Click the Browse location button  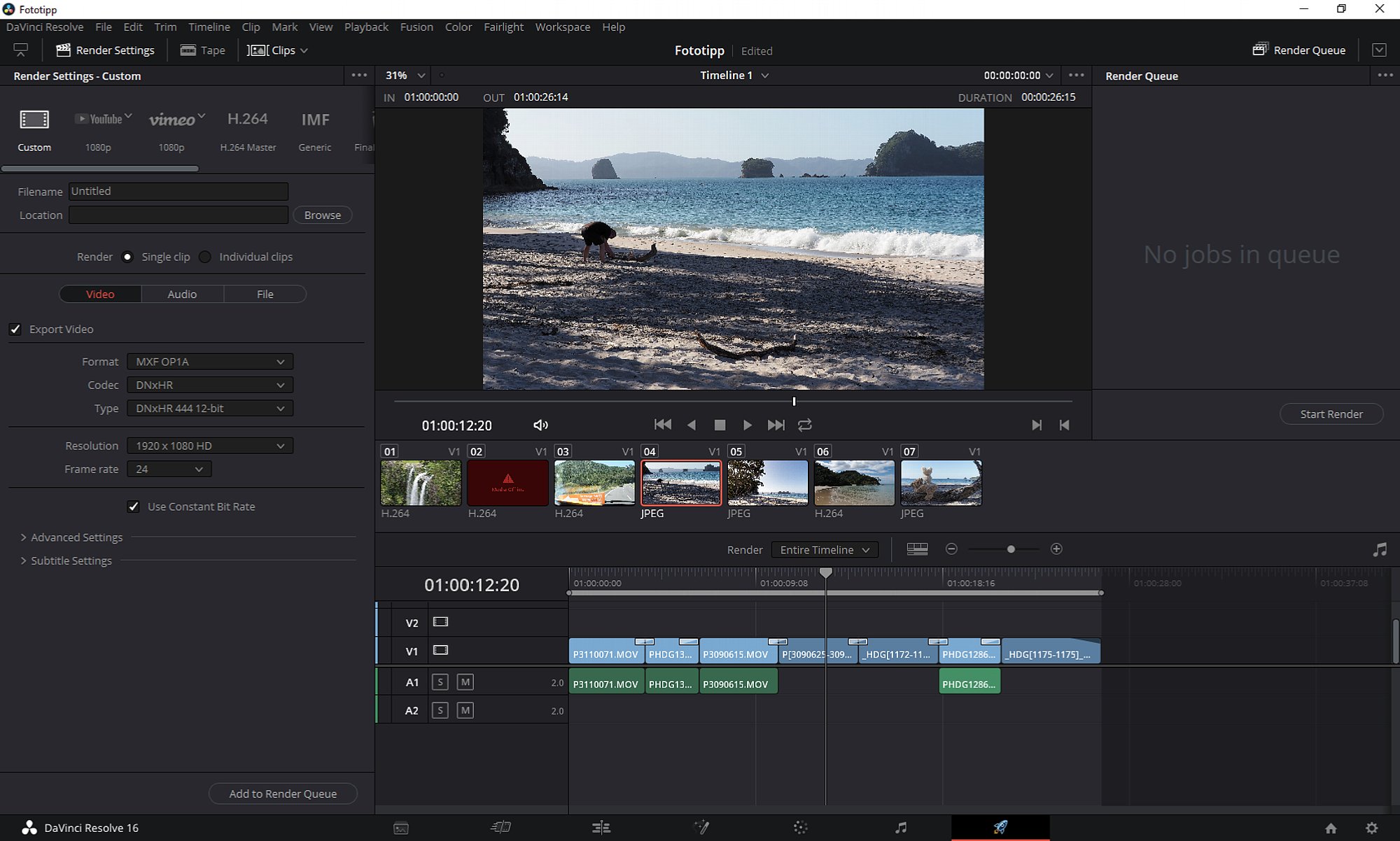323,215
